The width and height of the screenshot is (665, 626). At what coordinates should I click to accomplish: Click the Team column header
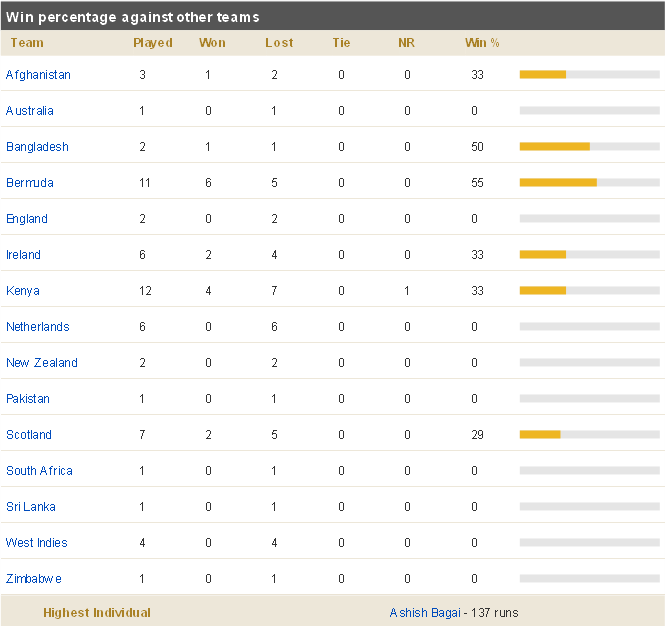[x=27, y=43]
